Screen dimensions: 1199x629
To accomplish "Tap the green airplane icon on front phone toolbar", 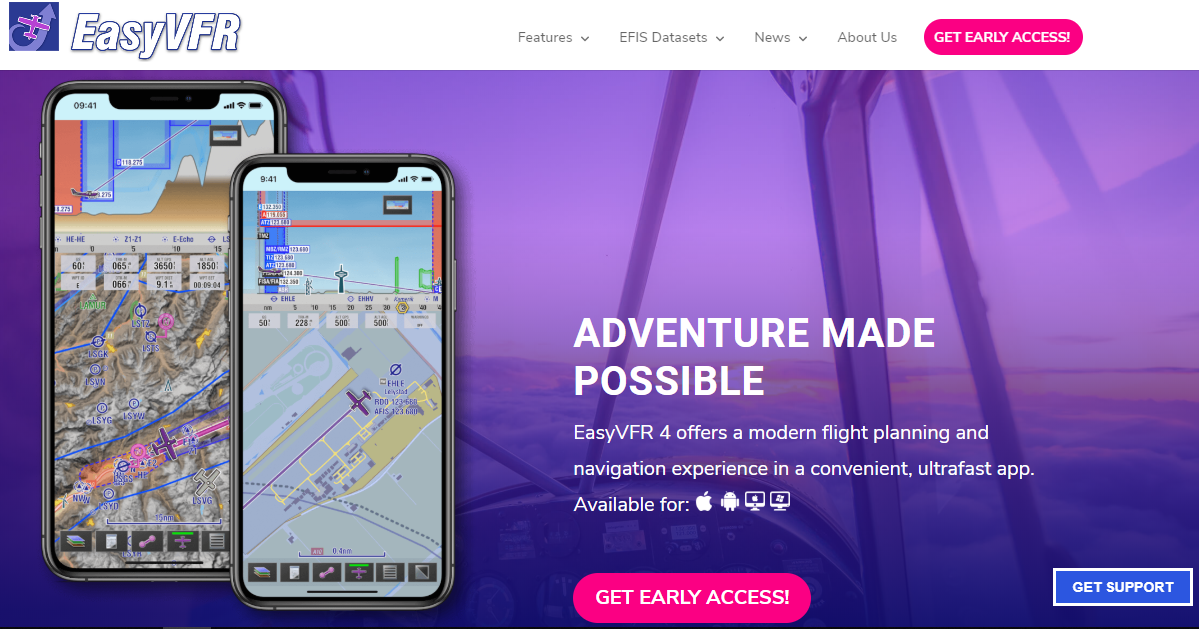I will click(x=359, y=572).
